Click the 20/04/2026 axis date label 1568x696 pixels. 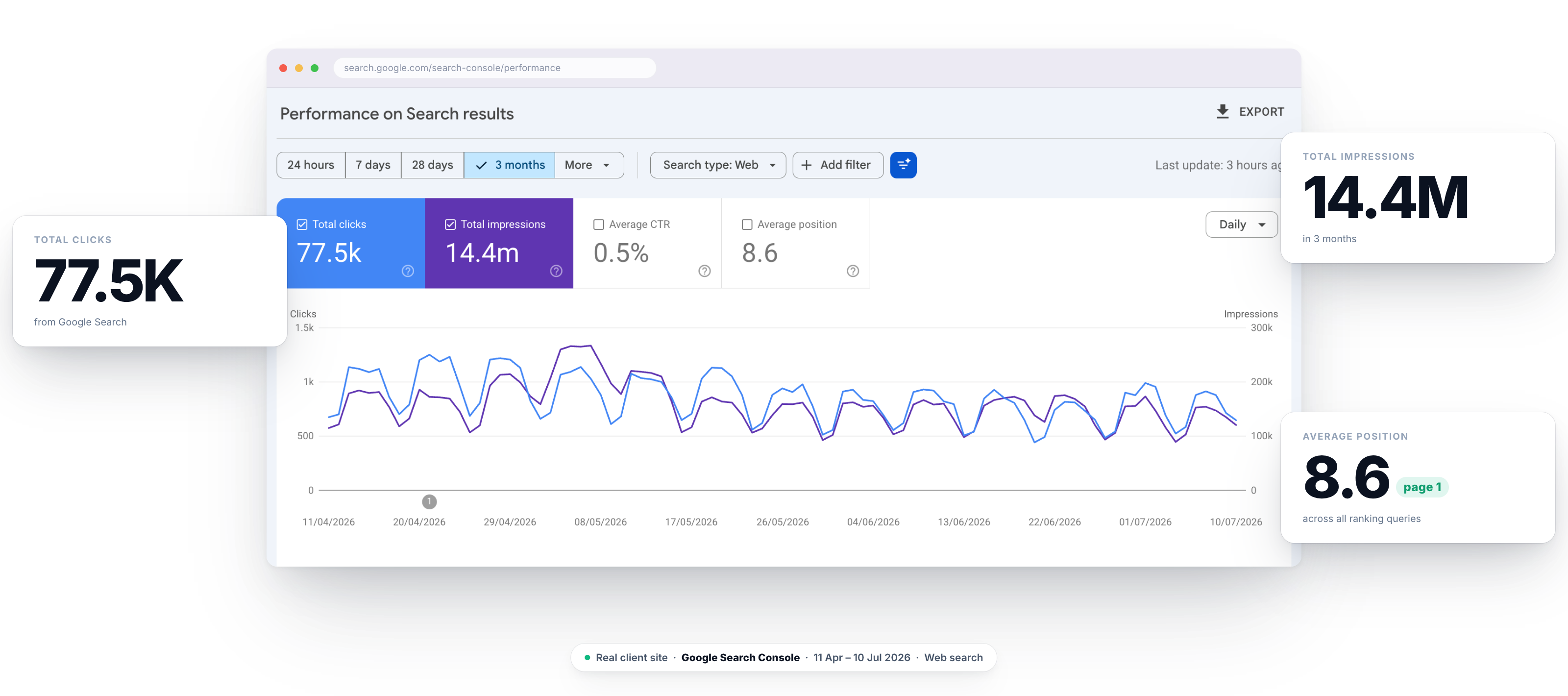coord(419,522)
